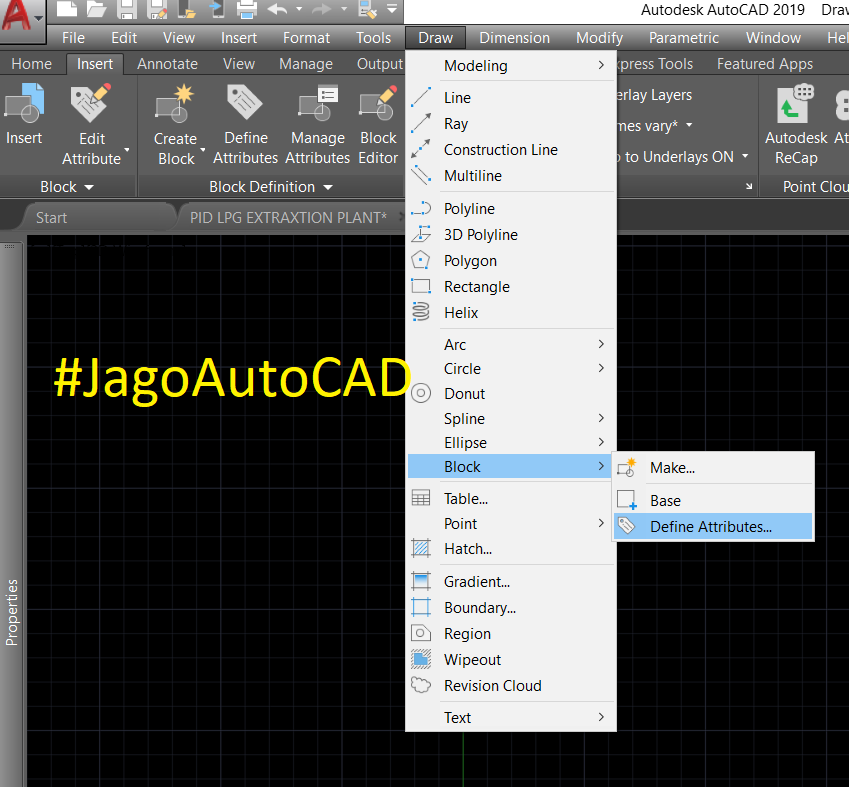Select 3D Polyline menu entry
Viewport: 849px width, 787px height.
tap(511, 235)
